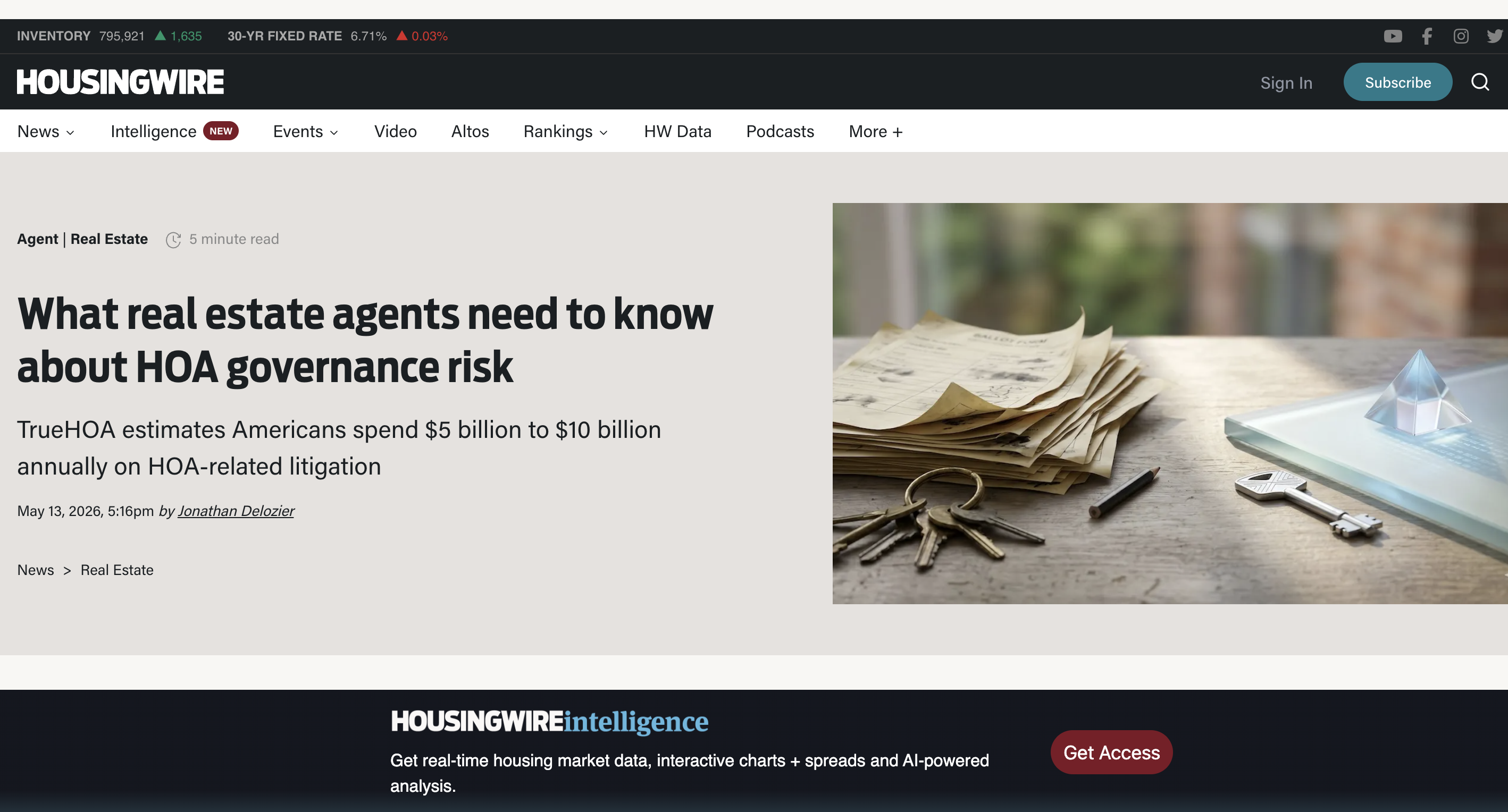Click the NEW badge next to Intelligence

(221, 131)
